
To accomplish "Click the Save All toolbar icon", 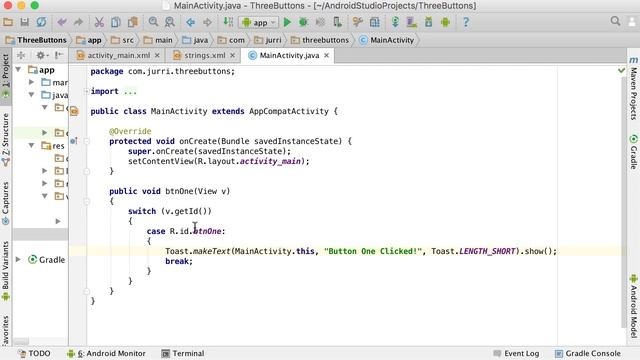I will click(24, 22).
